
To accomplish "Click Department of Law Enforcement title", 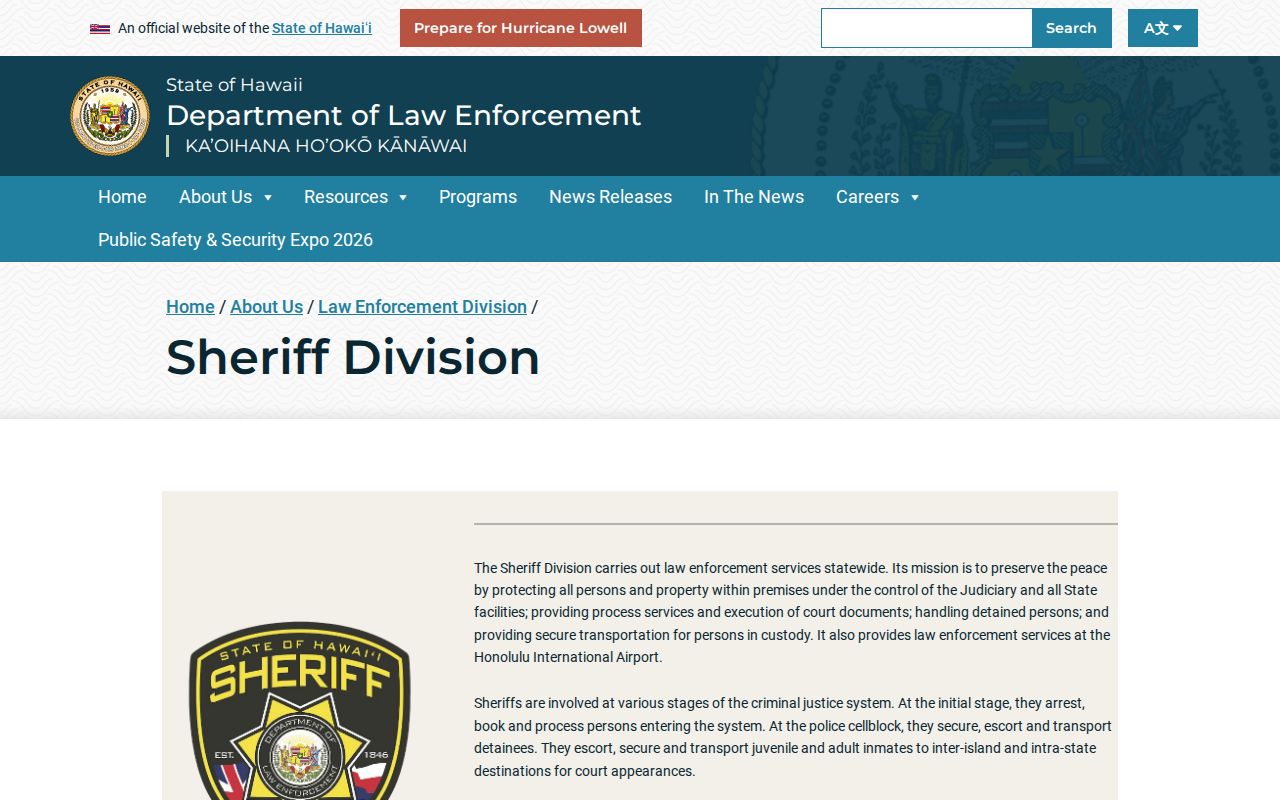I will (x=403, y=115).
